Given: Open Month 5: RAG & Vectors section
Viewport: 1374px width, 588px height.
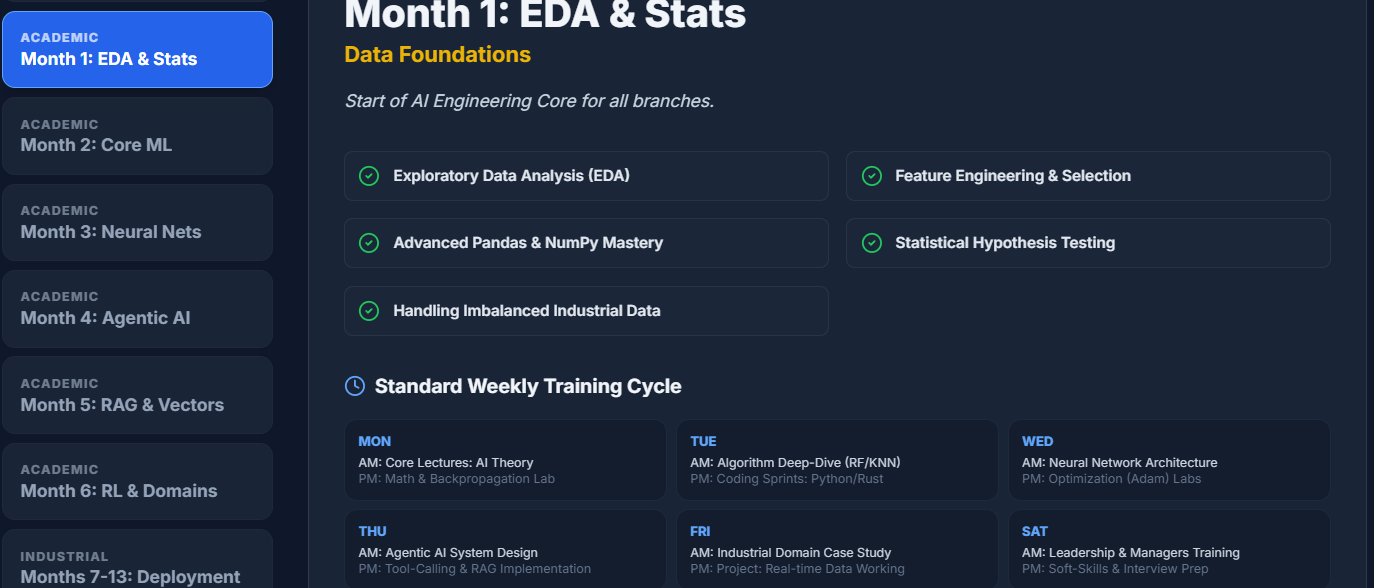Looking at the screenshot, I should tap(137, 395).
